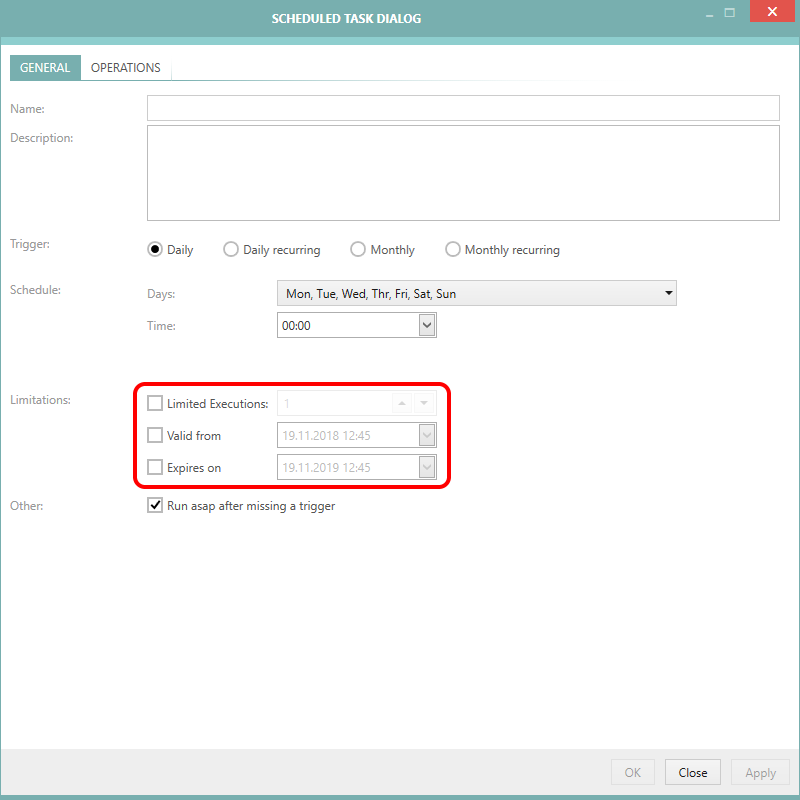800x800 pixels.
Task: Expand the Time dropdown arrow
Action: [x=427, y=325]
